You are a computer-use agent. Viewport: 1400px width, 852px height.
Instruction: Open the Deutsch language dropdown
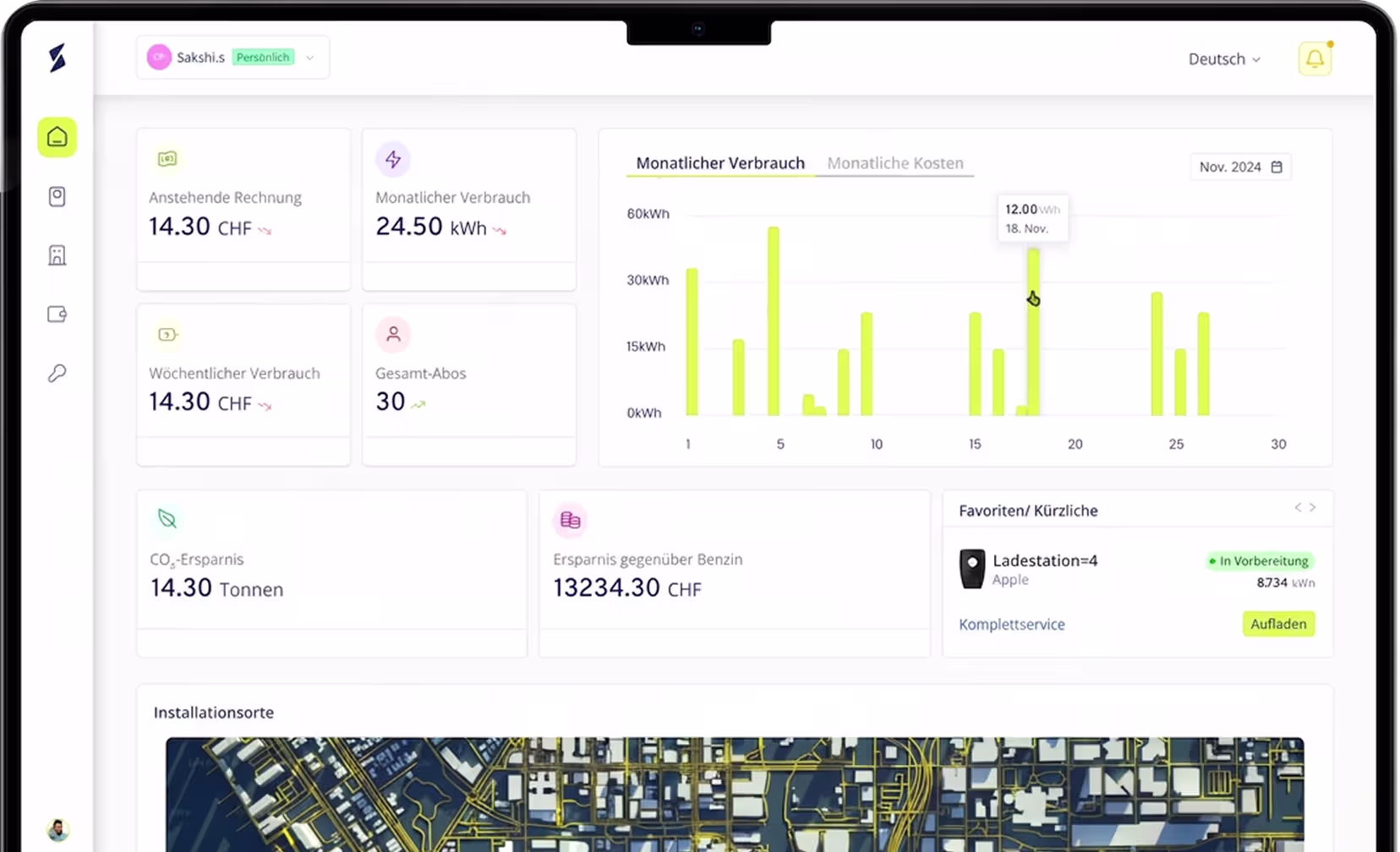click(1224, 59)
